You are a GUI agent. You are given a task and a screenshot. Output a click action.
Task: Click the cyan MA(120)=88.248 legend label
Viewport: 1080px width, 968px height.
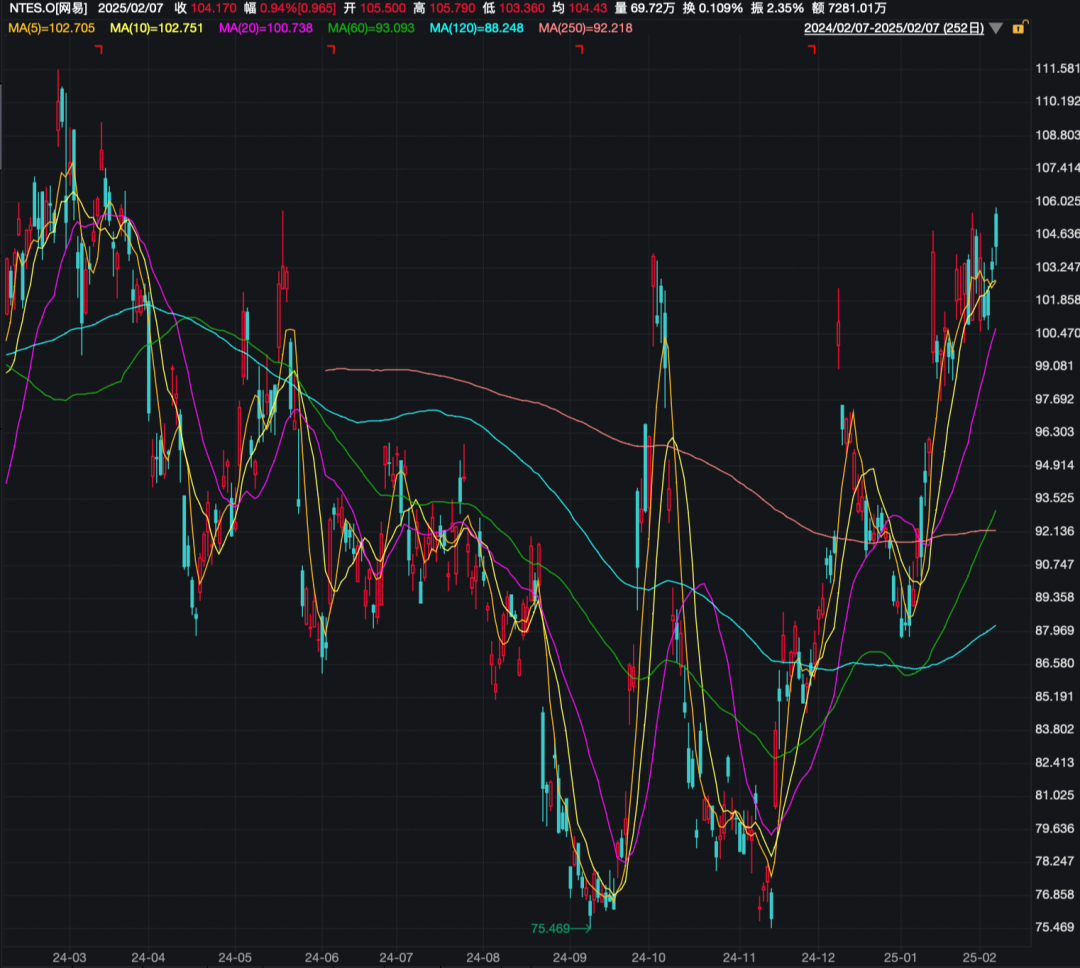(x=477, y=28)
